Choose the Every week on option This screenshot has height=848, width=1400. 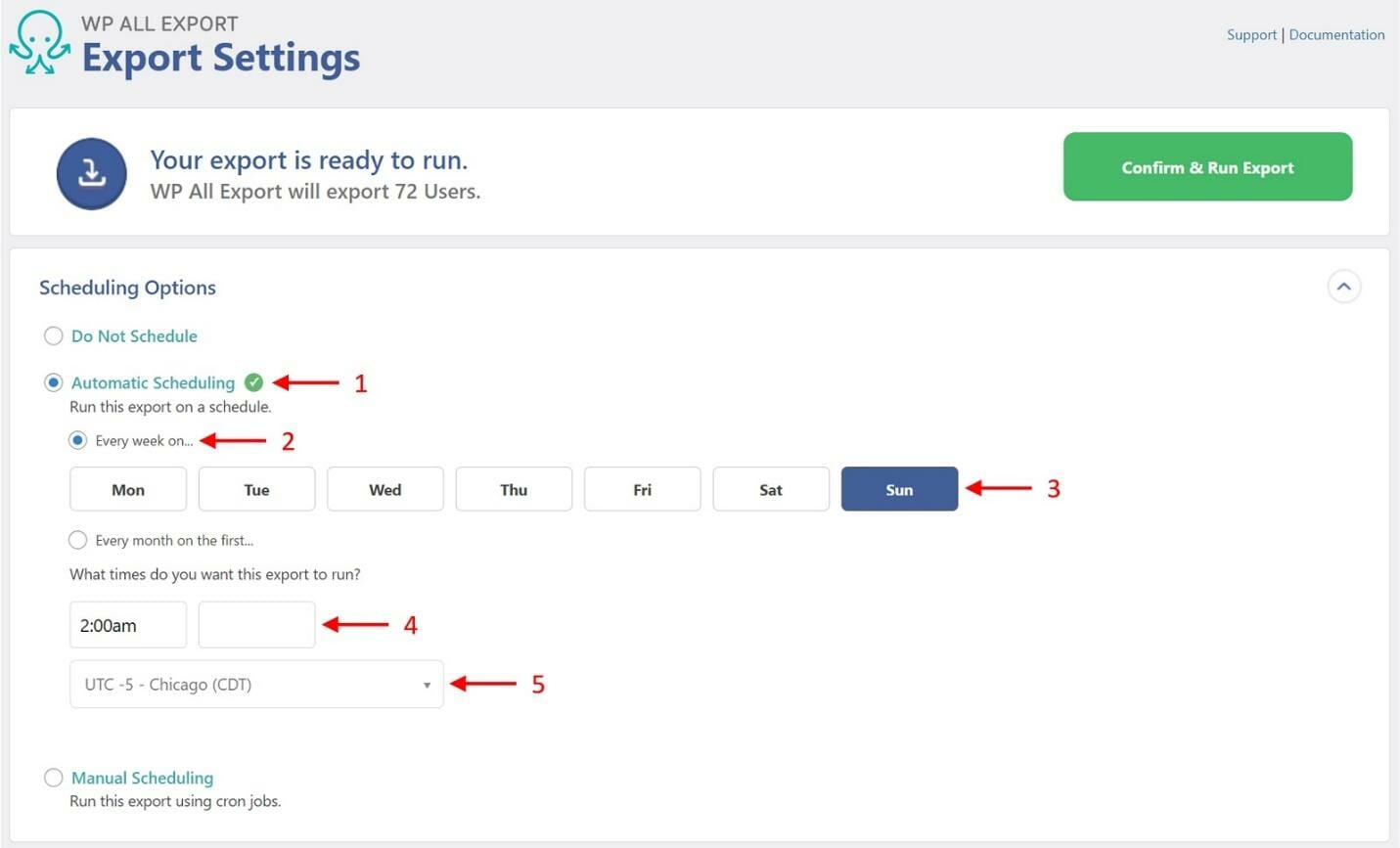coord(77,440)
